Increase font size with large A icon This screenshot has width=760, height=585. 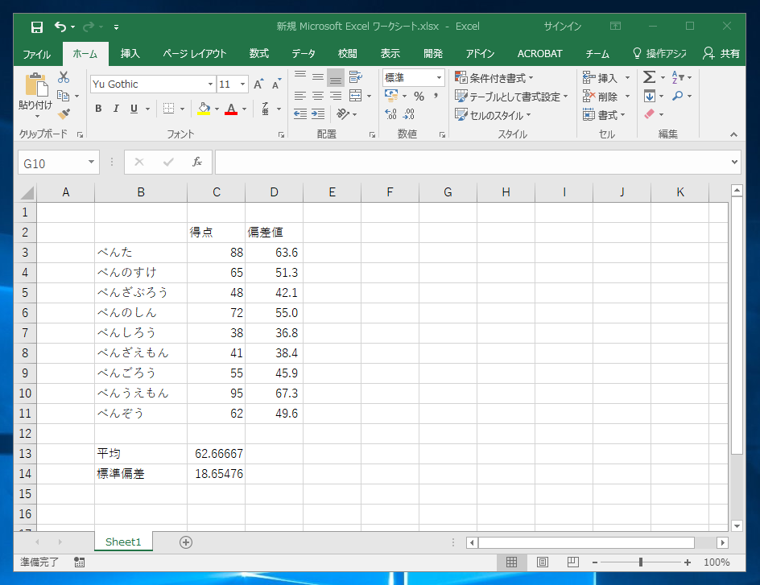coord(258,84)
